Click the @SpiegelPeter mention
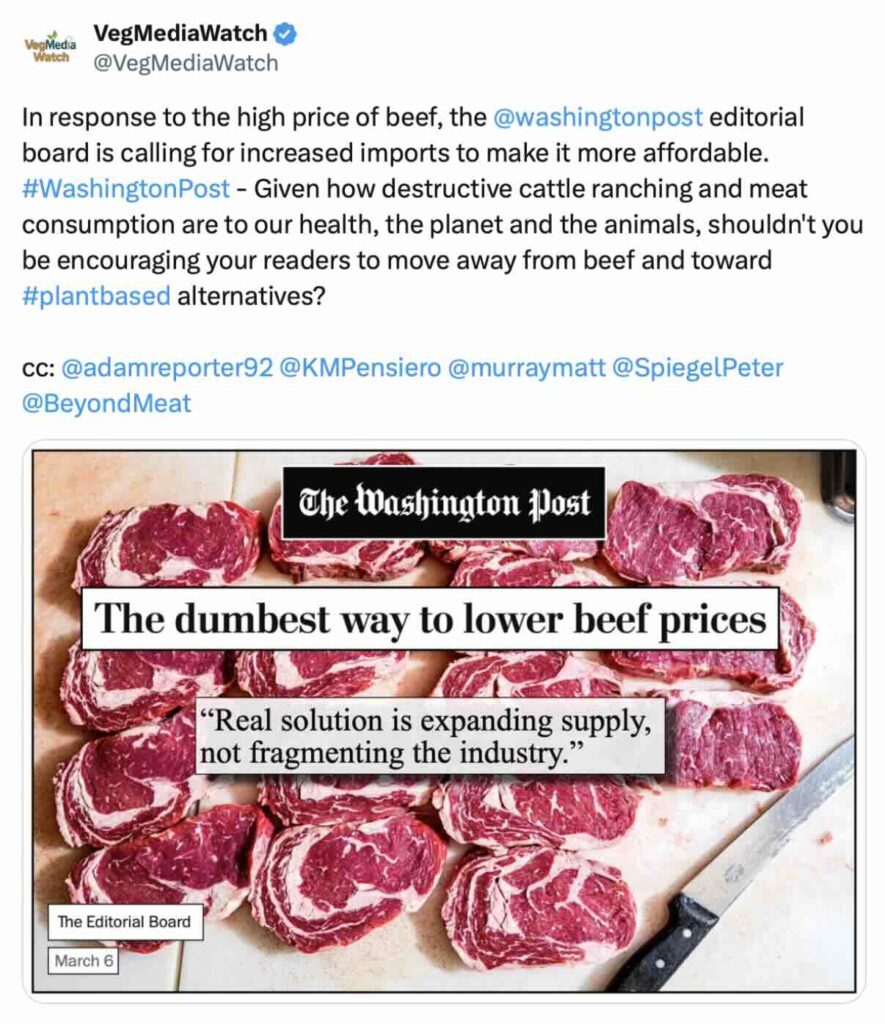 [697, 368]
